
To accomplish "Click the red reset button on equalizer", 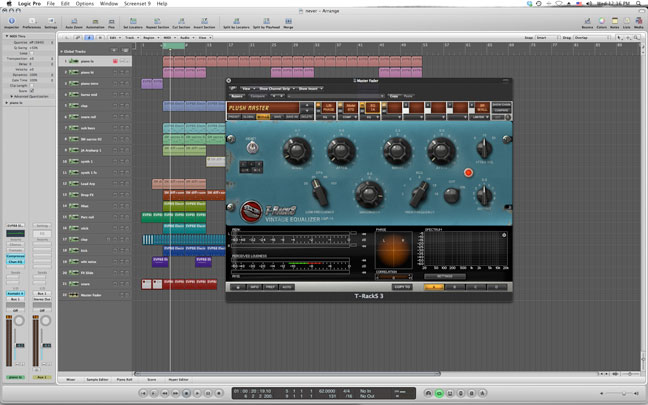I will 468,173.
